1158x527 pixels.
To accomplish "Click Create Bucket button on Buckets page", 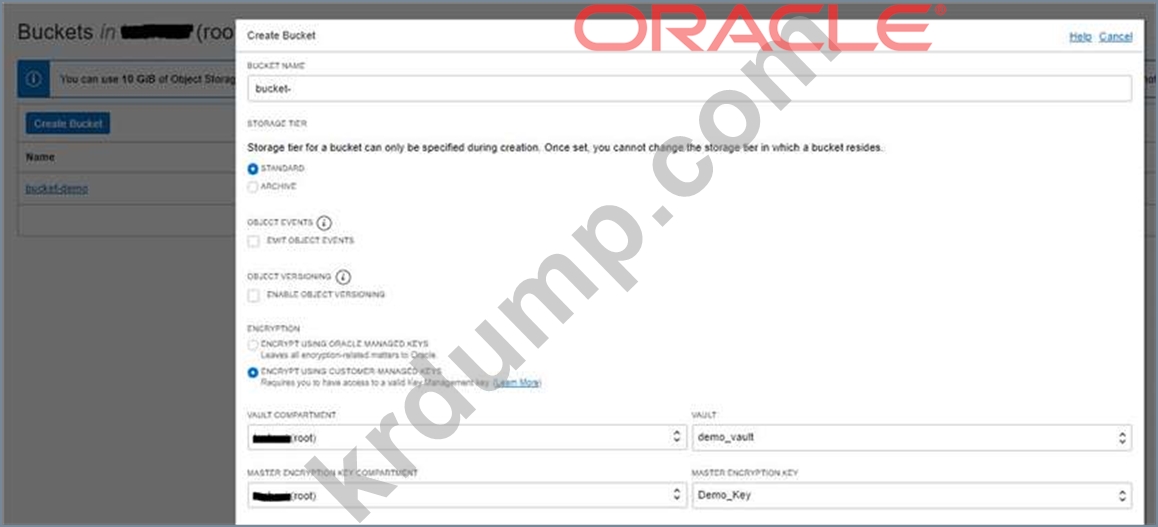I will click(x=68, y=123).
